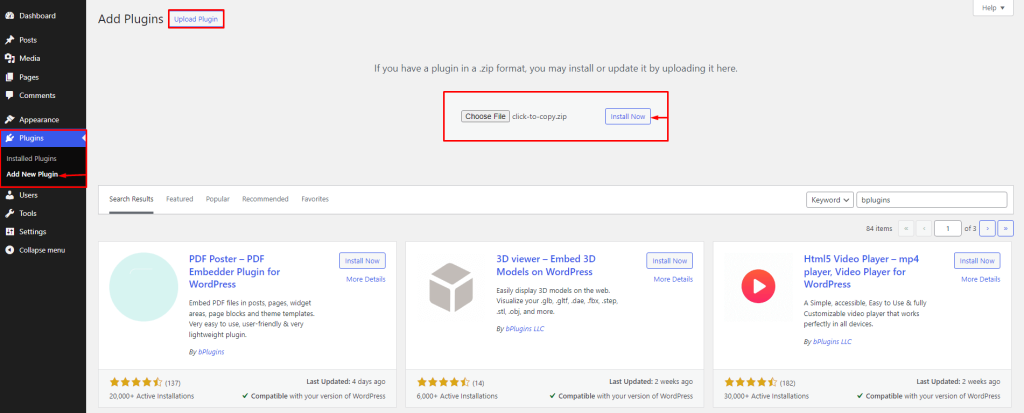
Task: Install the 3D viewer plugin
Action: 669,261
